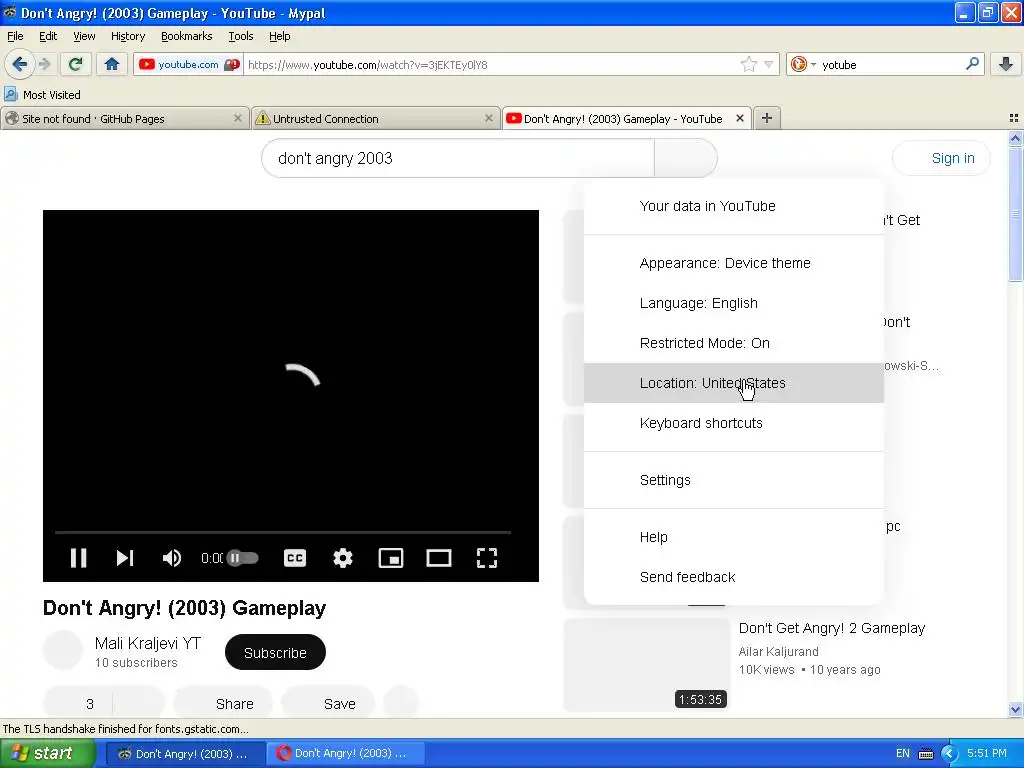Expand Appearance: Device theme option
The image size is (1024, 768).
pos(733,263)
